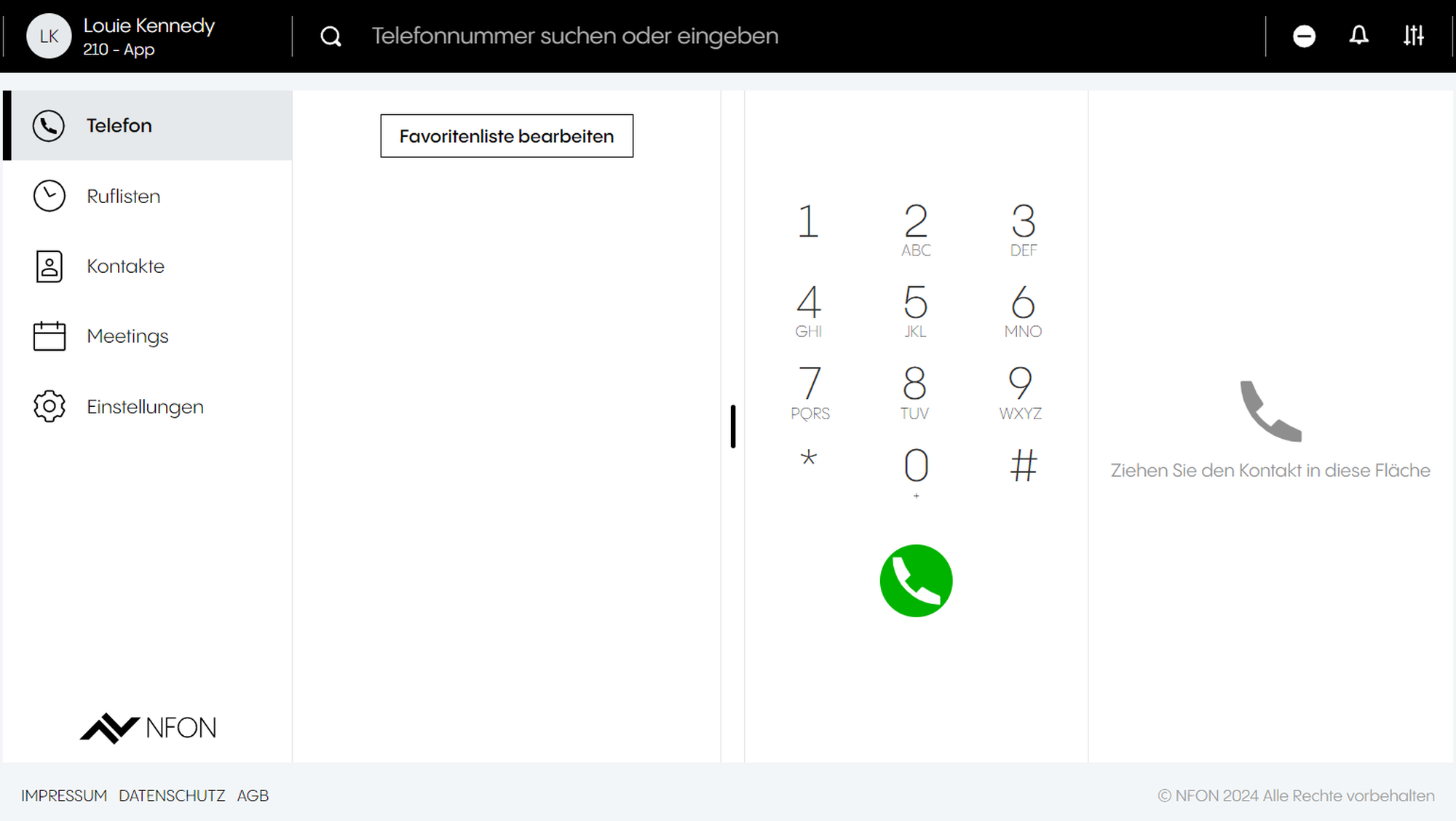This screenshot has width=1456, height=821.
Task: Dial digit 5 on keypad
Action: pyautogui.click(x=916, y=311)
